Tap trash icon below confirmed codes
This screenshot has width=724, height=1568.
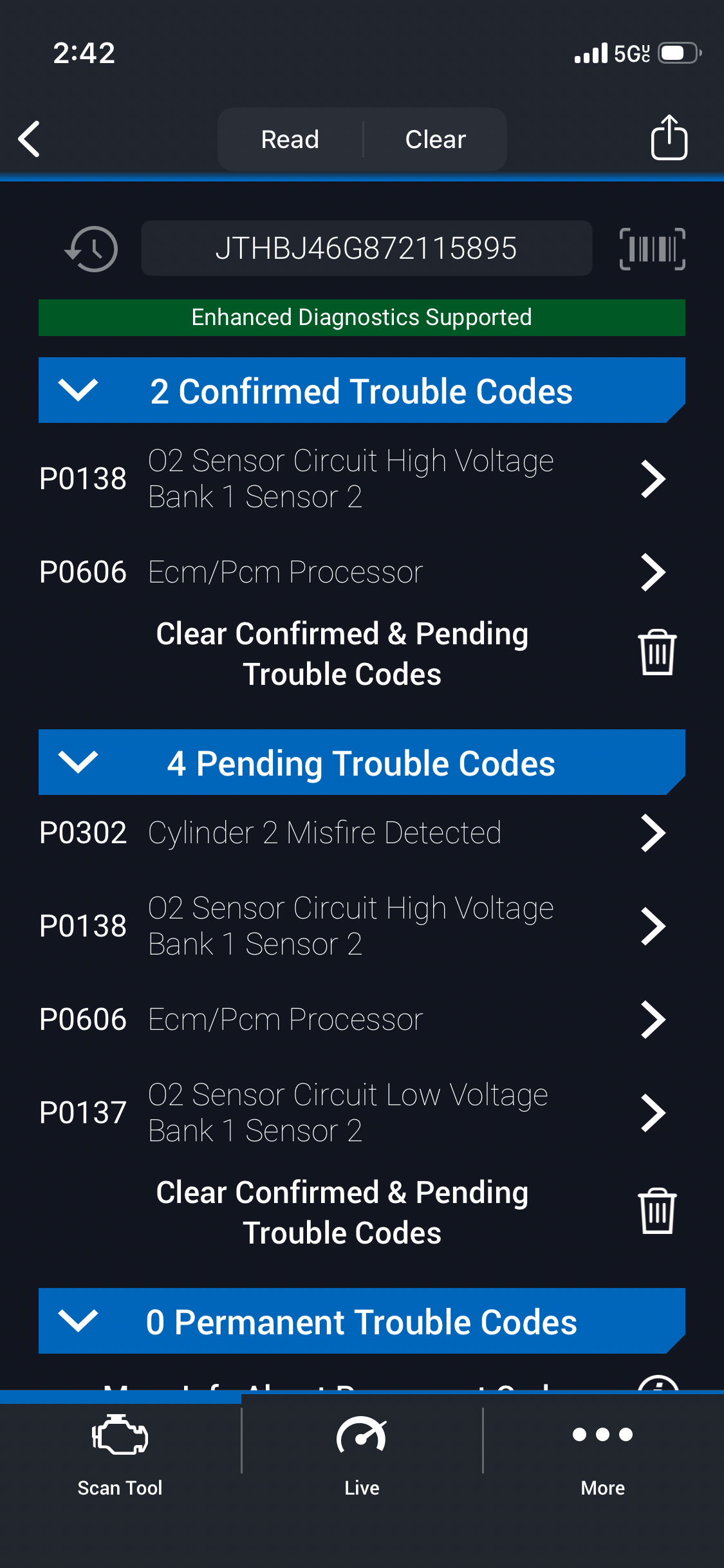coord(656,653)
